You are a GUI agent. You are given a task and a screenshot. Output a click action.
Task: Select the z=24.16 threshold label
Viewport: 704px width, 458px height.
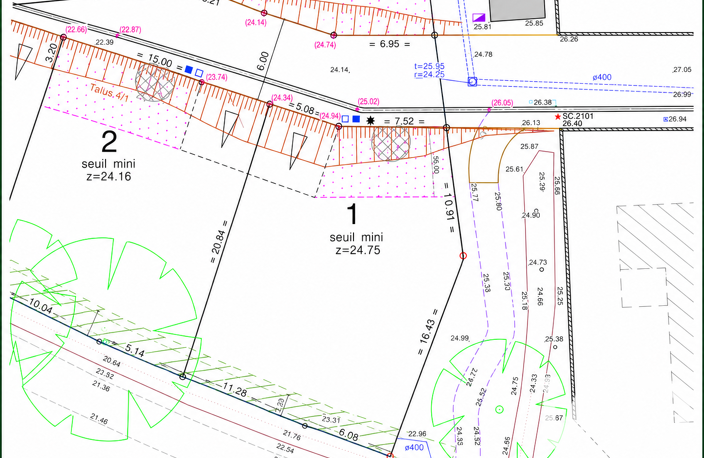[109, 176]
